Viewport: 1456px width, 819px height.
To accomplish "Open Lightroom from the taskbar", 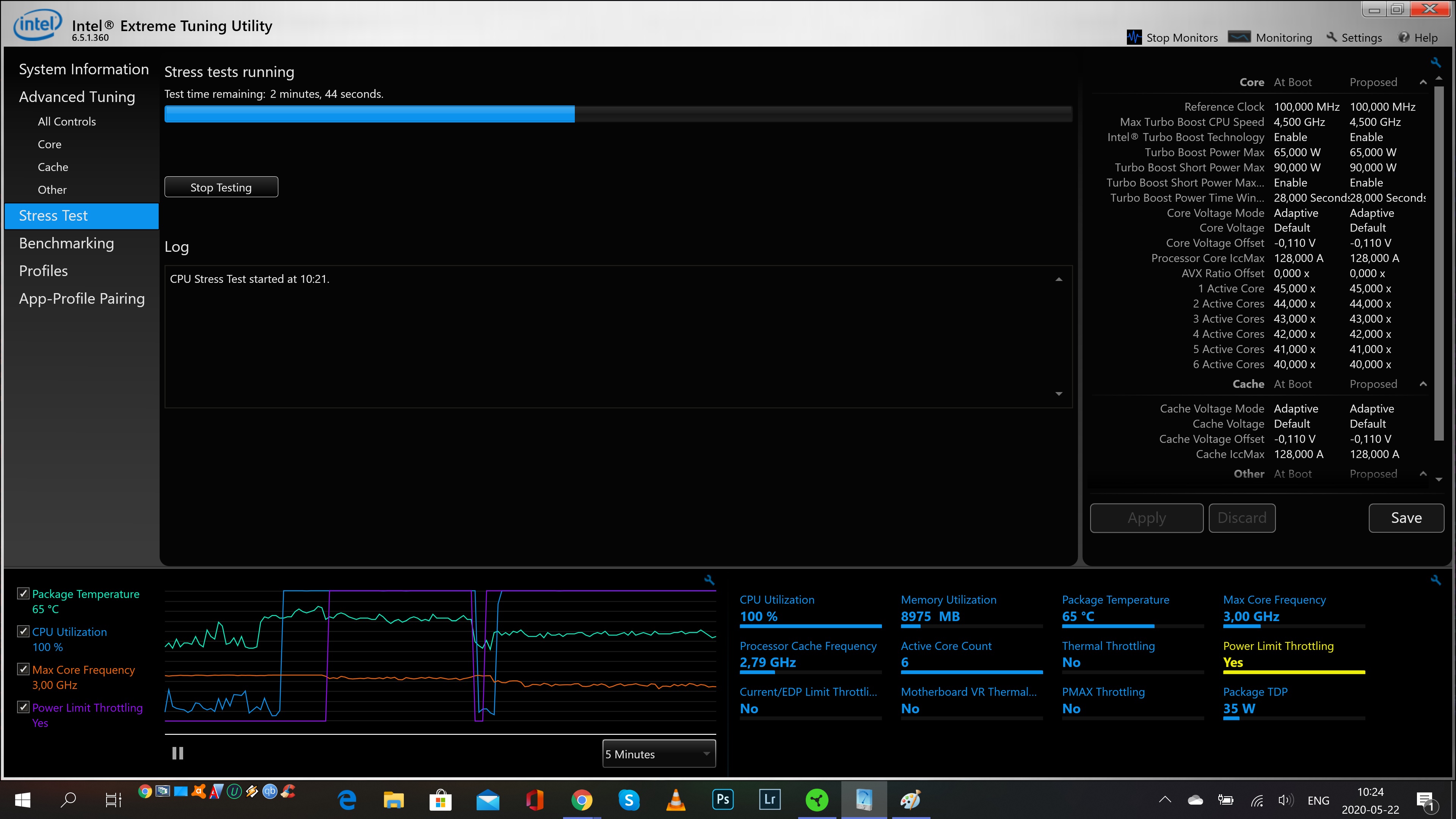I will pyautogui.click(x=770, y=799).
